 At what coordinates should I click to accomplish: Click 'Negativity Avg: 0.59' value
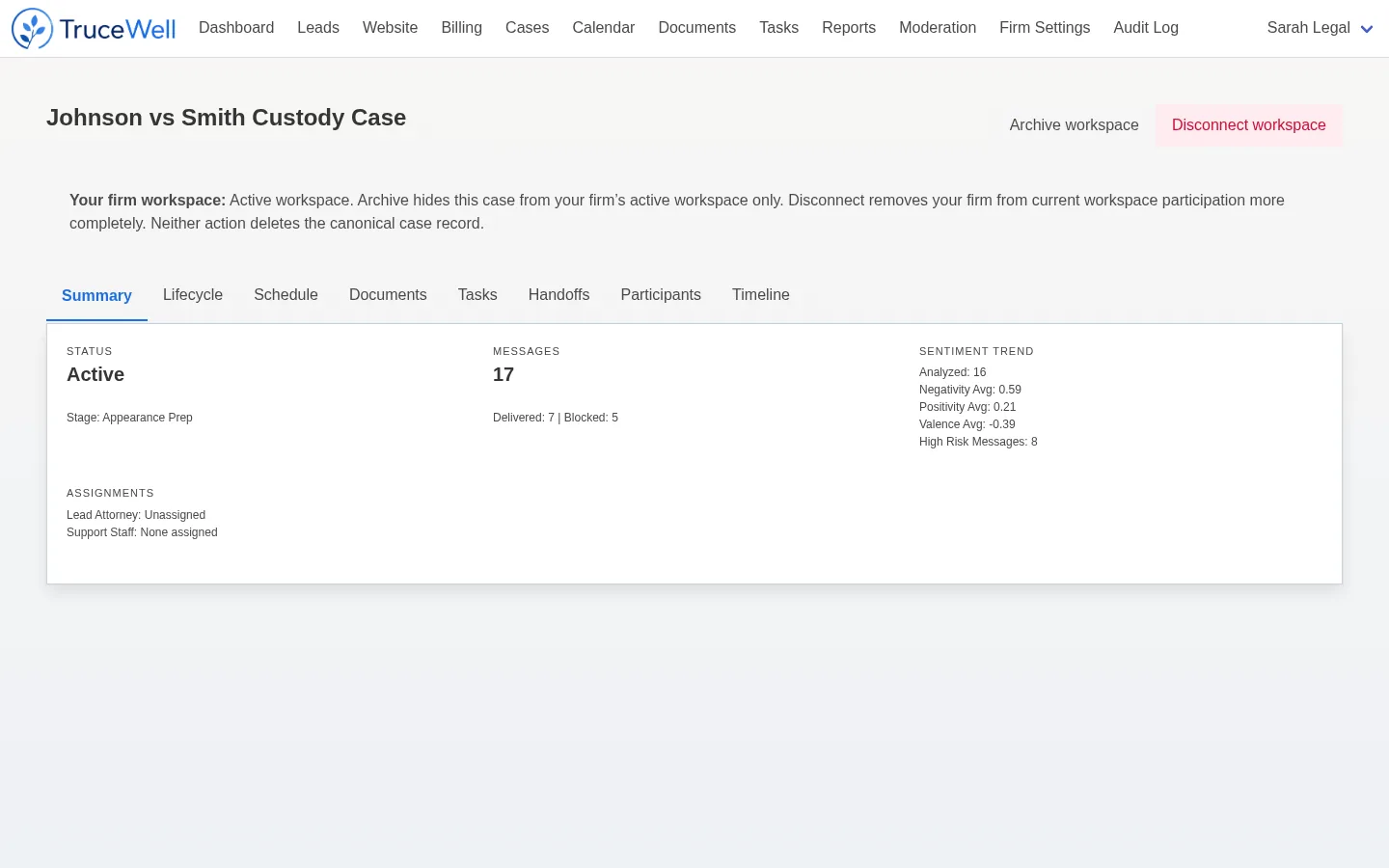[970, 390]
